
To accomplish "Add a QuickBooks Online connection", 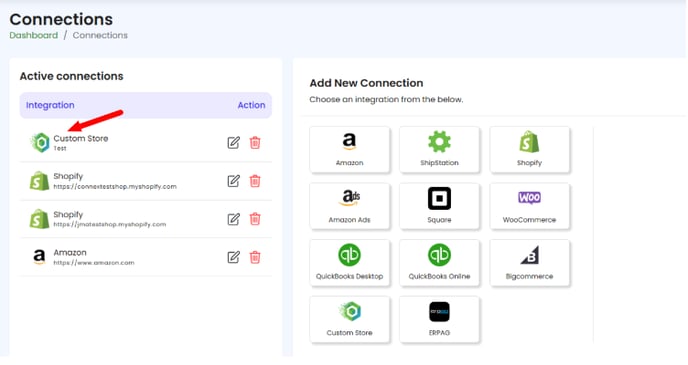I will click(439, 263).
